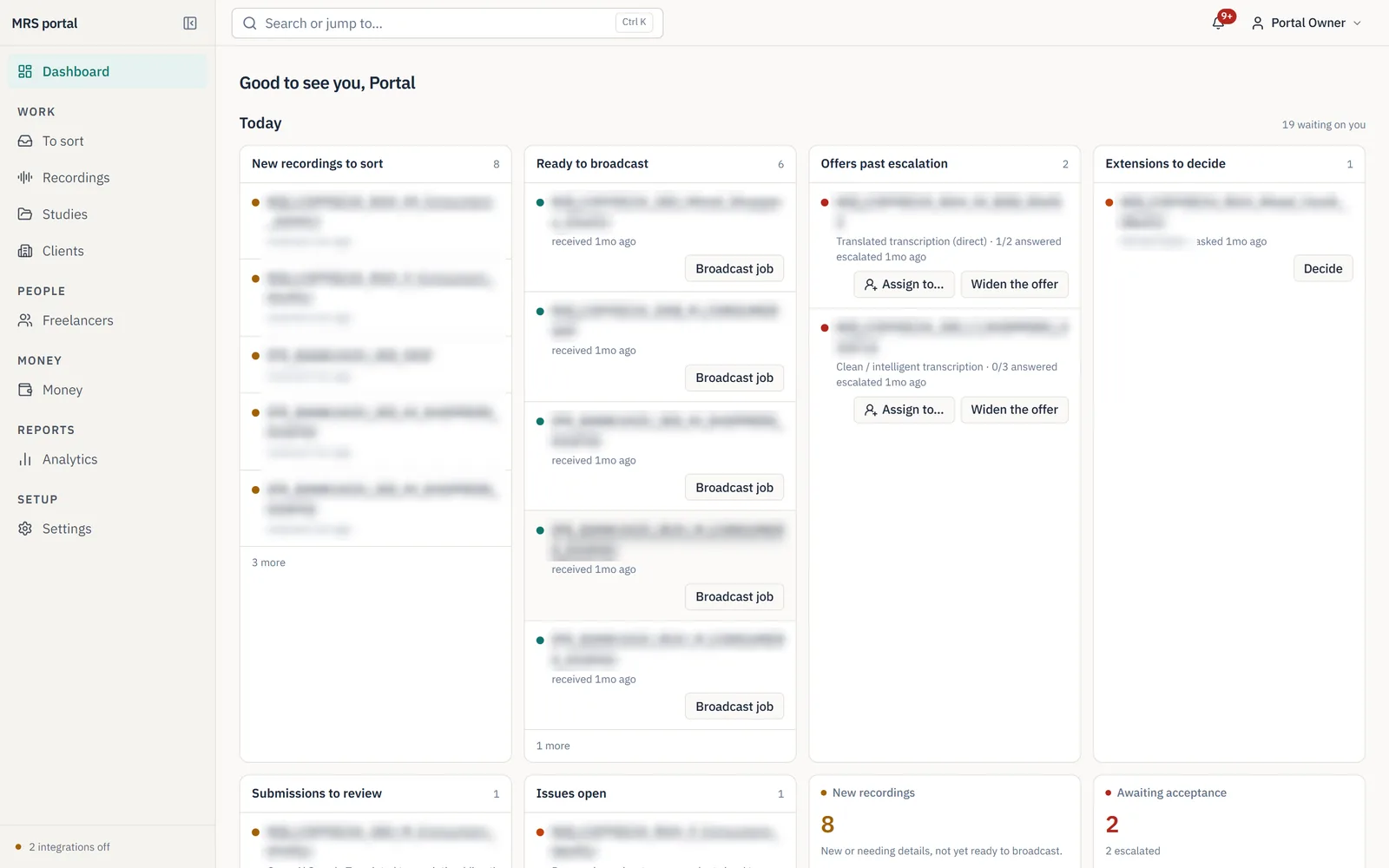Click the To sort inbox icon

click(25, 141)
